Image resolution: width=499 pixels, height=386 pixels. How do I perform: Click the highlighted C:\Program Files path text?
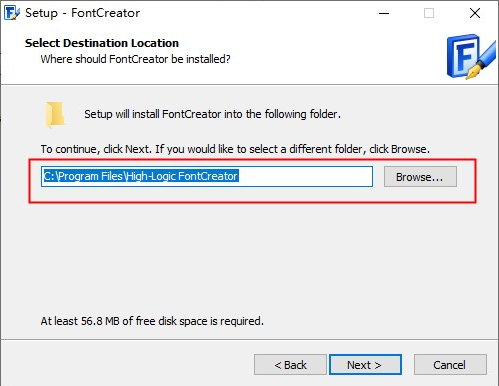tap(141, 176)
